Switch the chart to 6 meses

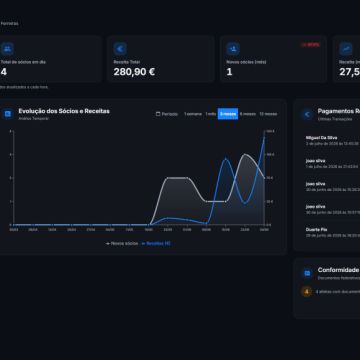[x=248, y=114]
